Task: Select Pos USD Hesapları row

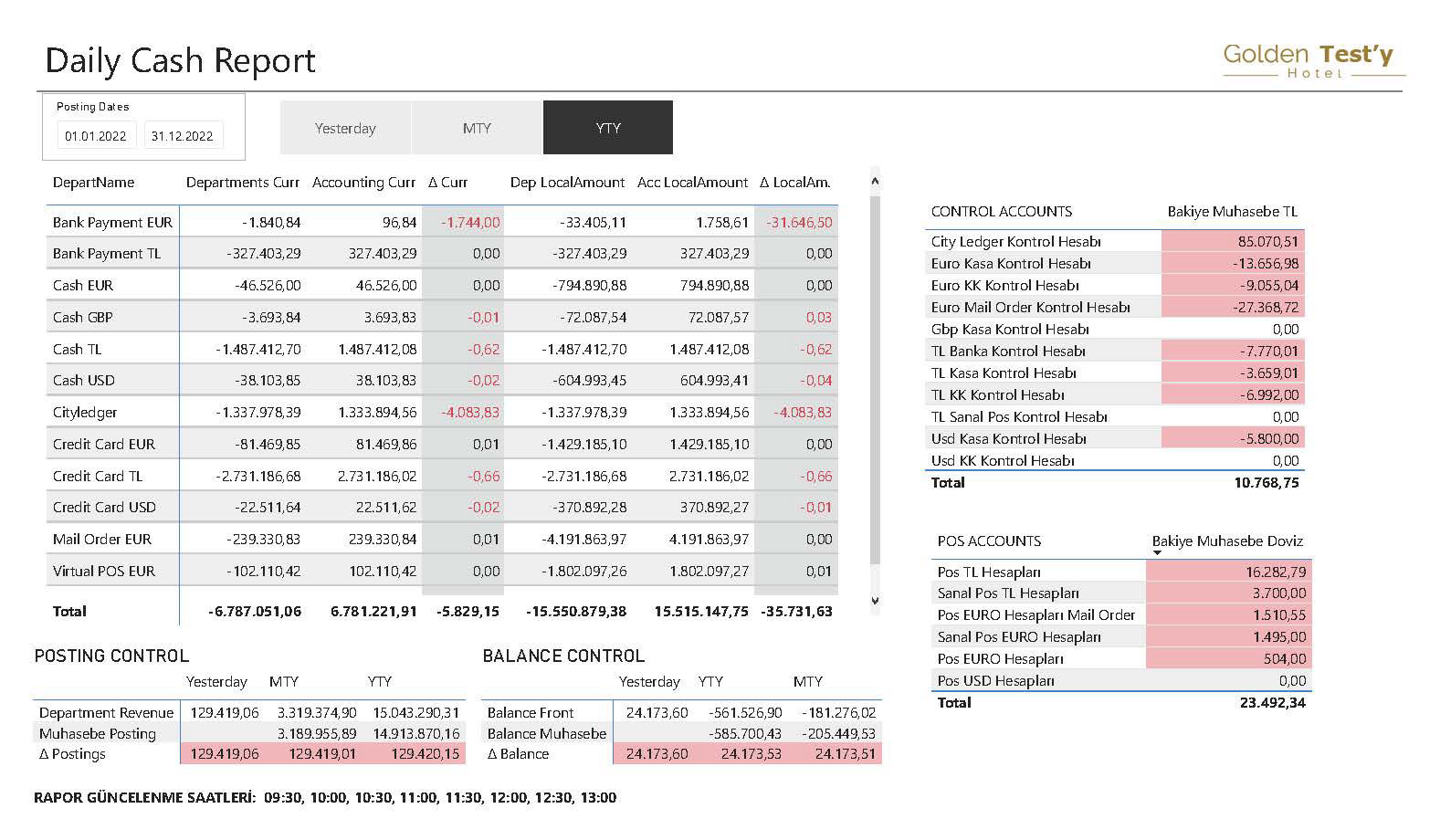Action: pos(1122,681)
